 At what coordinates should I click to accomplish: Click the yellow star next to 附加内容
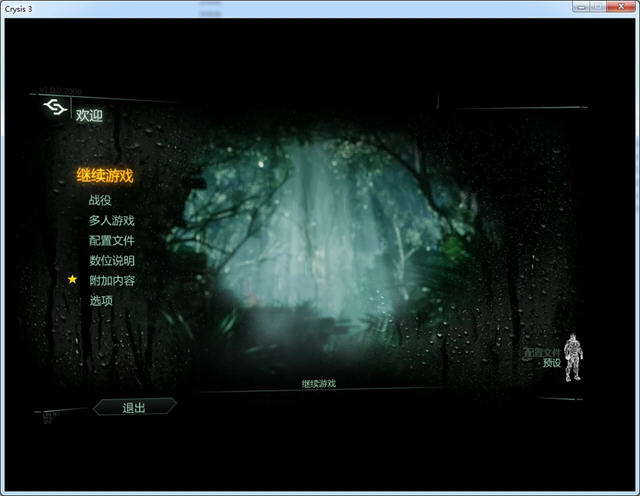point(73,279)
